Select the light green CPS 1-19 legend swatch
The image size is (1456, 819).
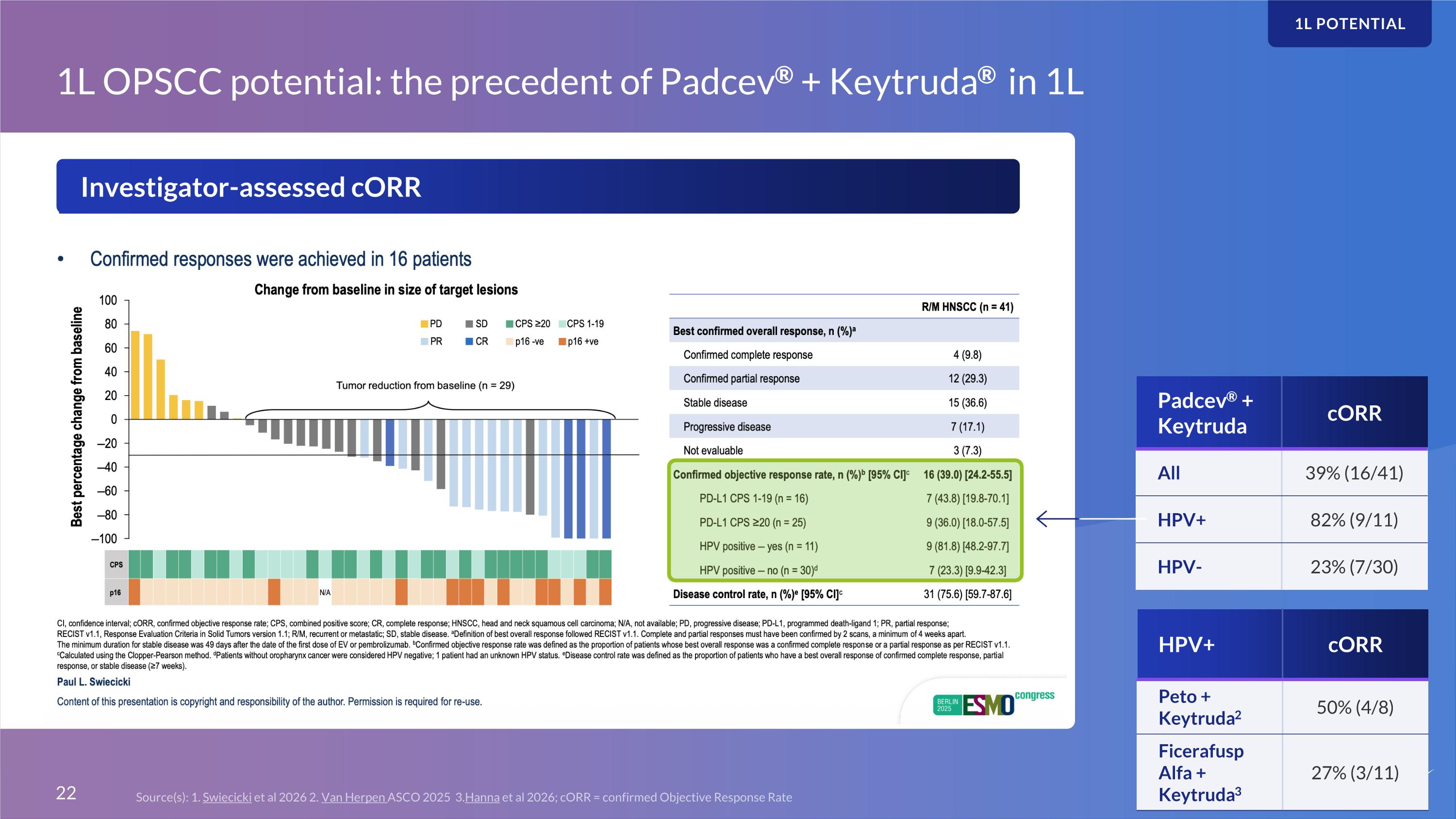coord(563,324)
